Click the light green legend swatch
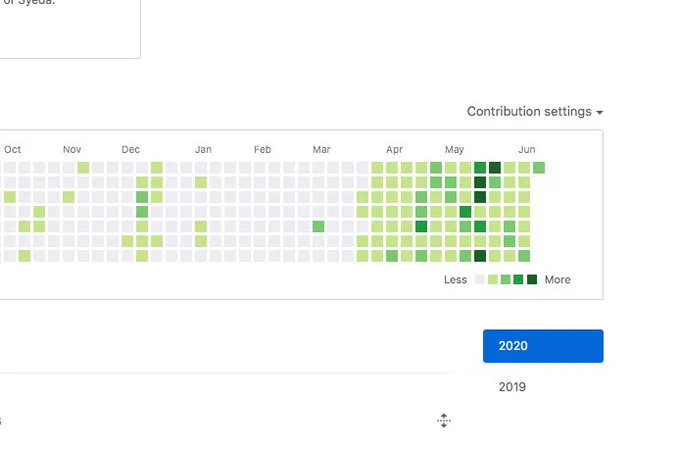Image resolution: width=680 pixels, height=451 pixels. 493,279
